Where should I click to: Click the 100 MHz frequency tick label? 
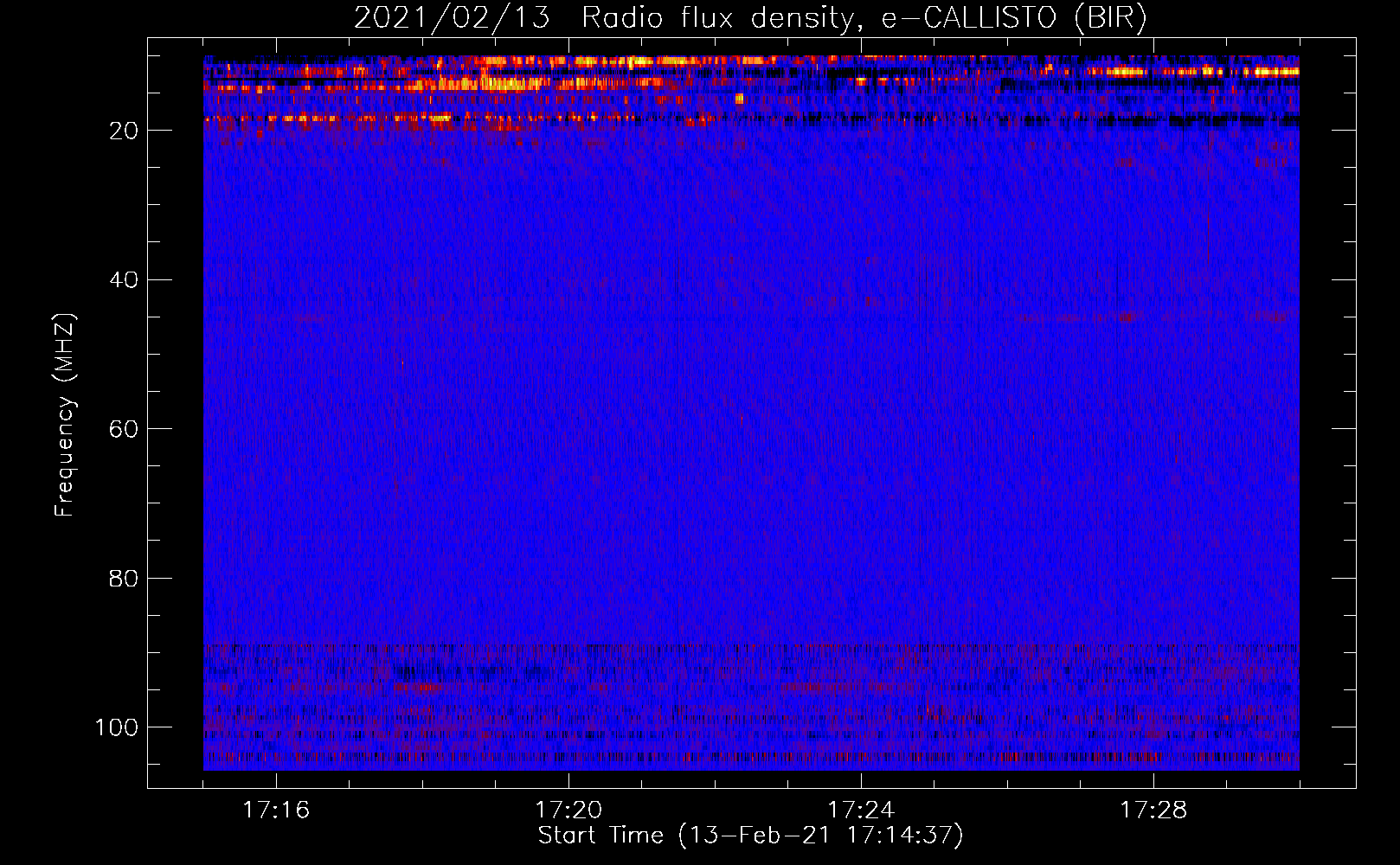coord(116,727)
